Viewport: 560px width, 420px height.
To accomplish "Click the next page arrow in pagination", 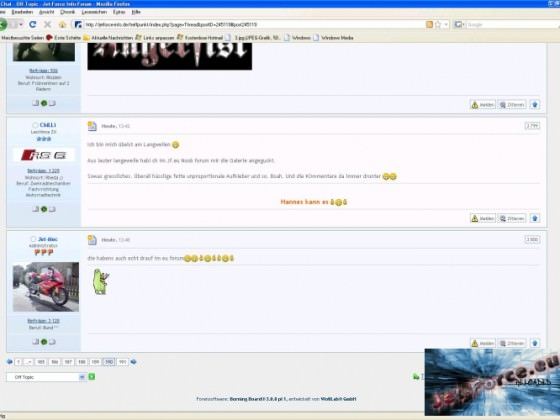I will [x=134, y=362].
